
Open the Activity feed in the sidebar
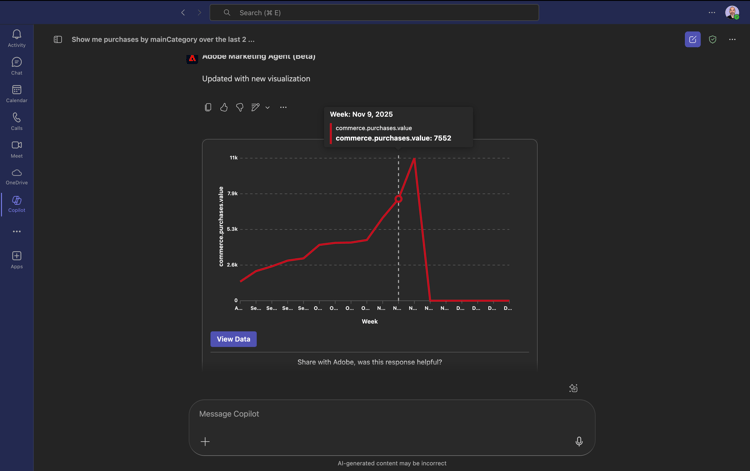pos(17,38)
